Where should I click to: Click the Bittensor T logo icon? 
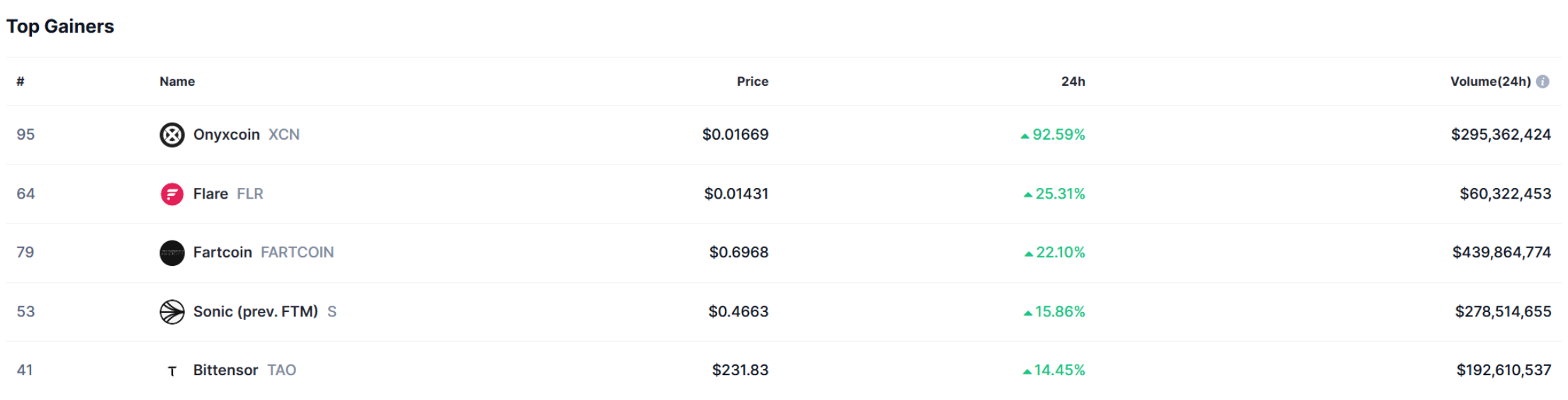click(171, 371)
